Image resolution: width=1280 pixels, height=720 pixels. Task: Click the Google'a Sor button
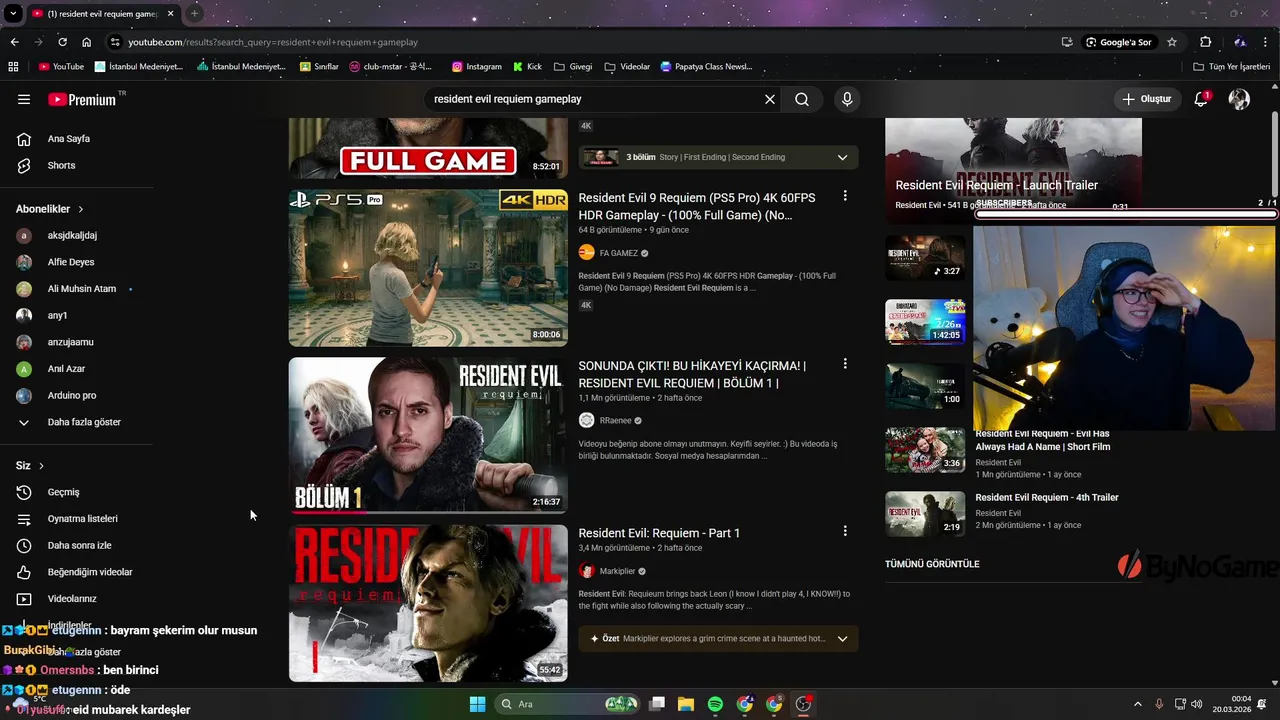pyautogui.click(x=1119, y=42)
